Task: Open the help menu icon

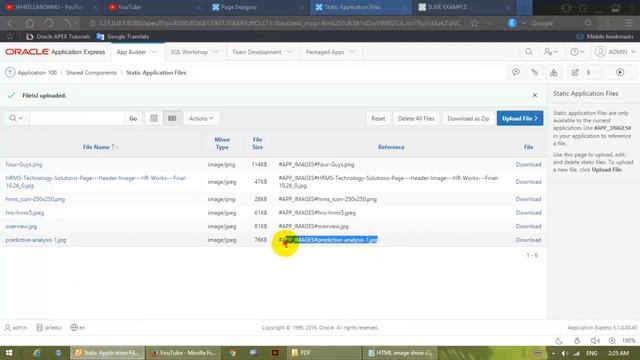Action: click(x=577, y=52)
